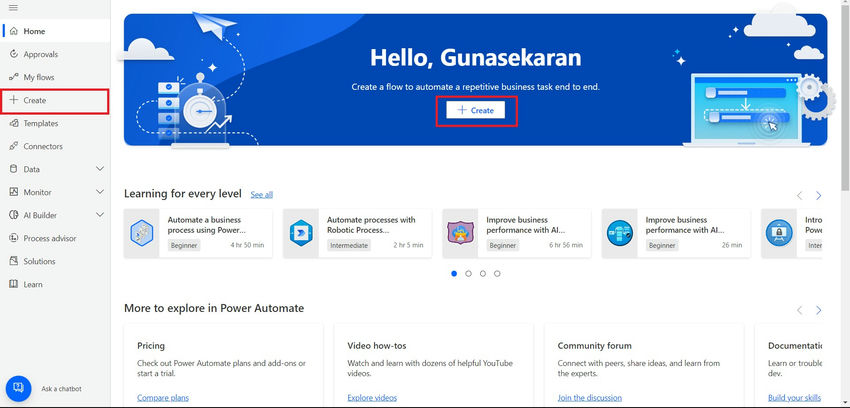
Task: Click the AI Builder icon
Action: [14, 215]
